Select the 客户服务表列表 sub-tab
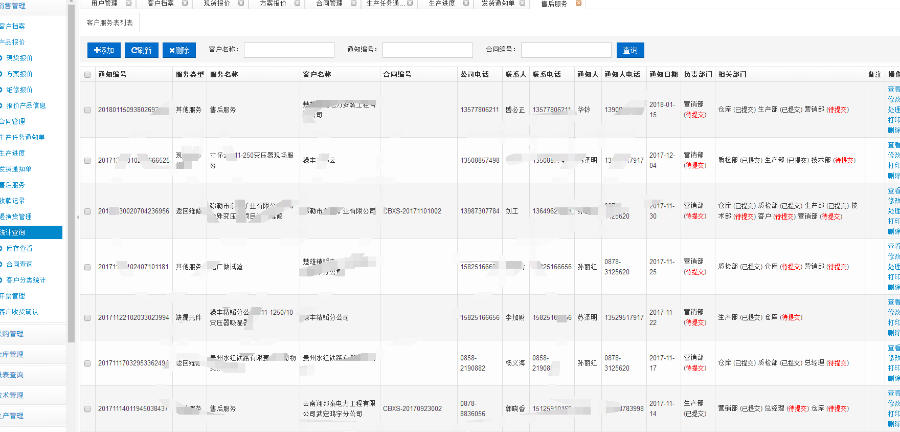 tap(110, 23)
